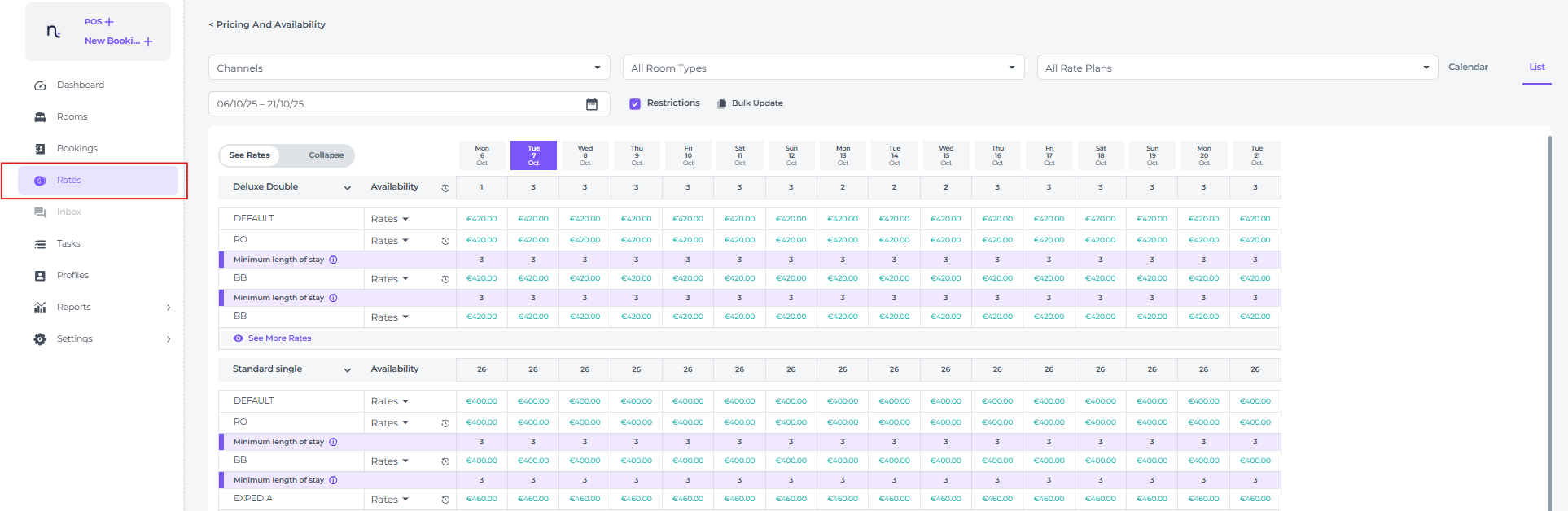This screenshot has width=1568, height=511.
Task: Open Profiles via its sidebar icon
Action: 40,276
